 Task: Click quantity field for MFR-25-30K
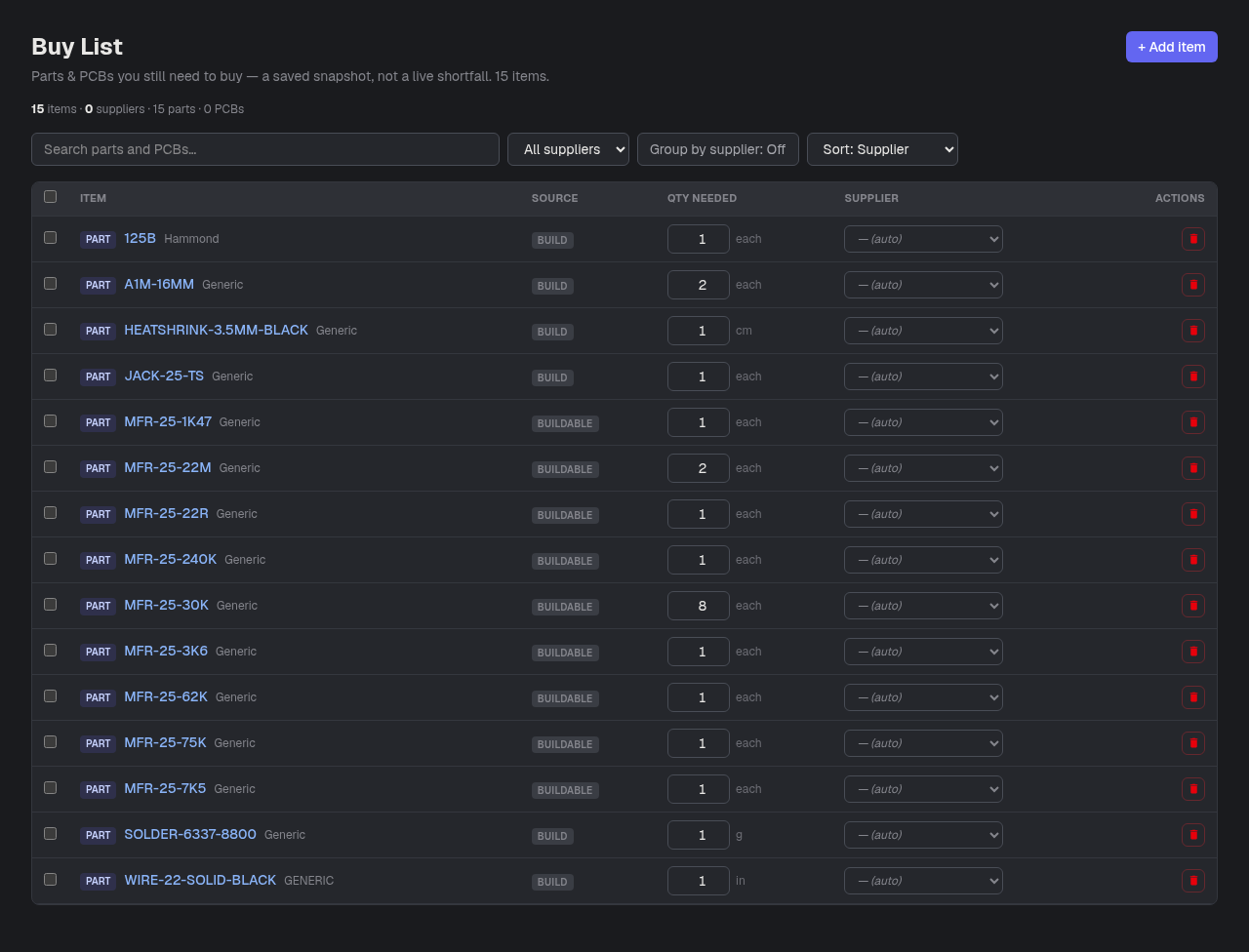pyautogui.click(x=699, y=606)
